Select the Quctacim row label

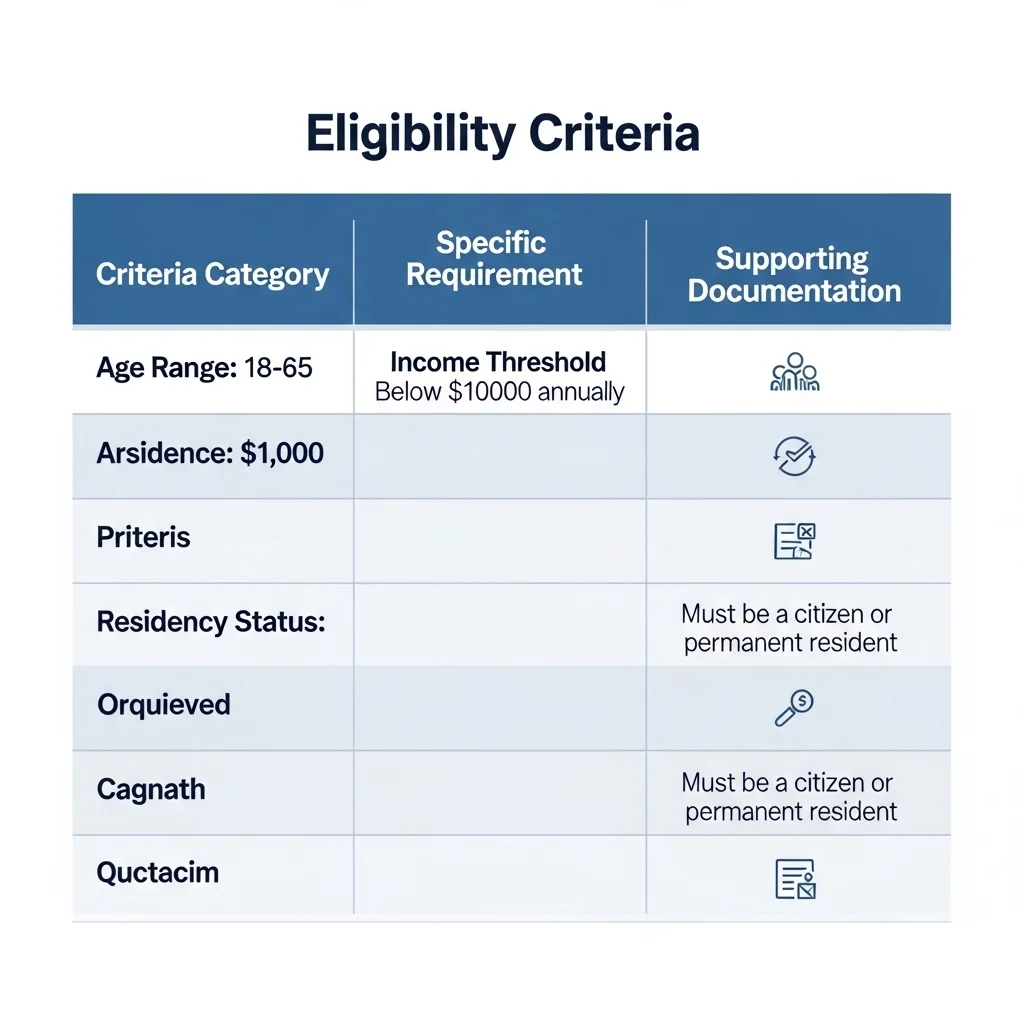coord(157,873)
